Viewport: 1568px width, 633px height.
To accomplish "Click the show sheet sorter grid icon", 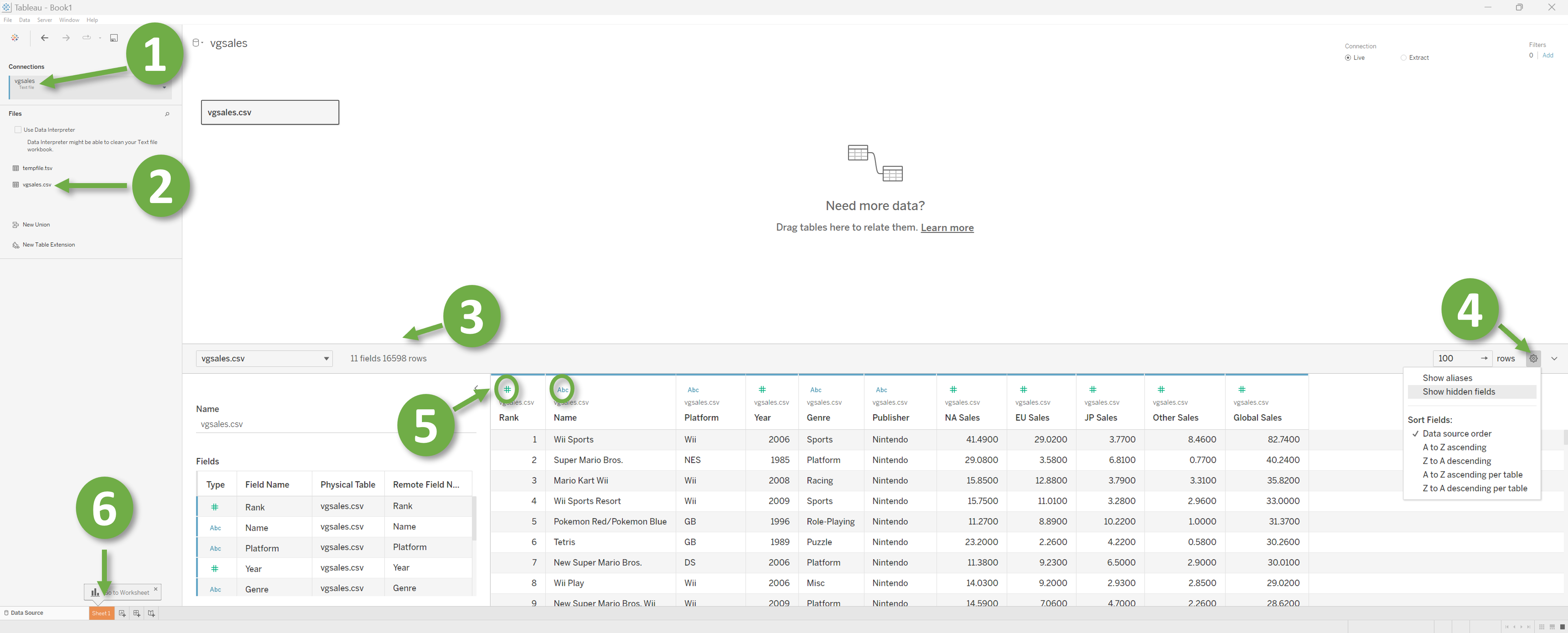I will click(1542, 627).
